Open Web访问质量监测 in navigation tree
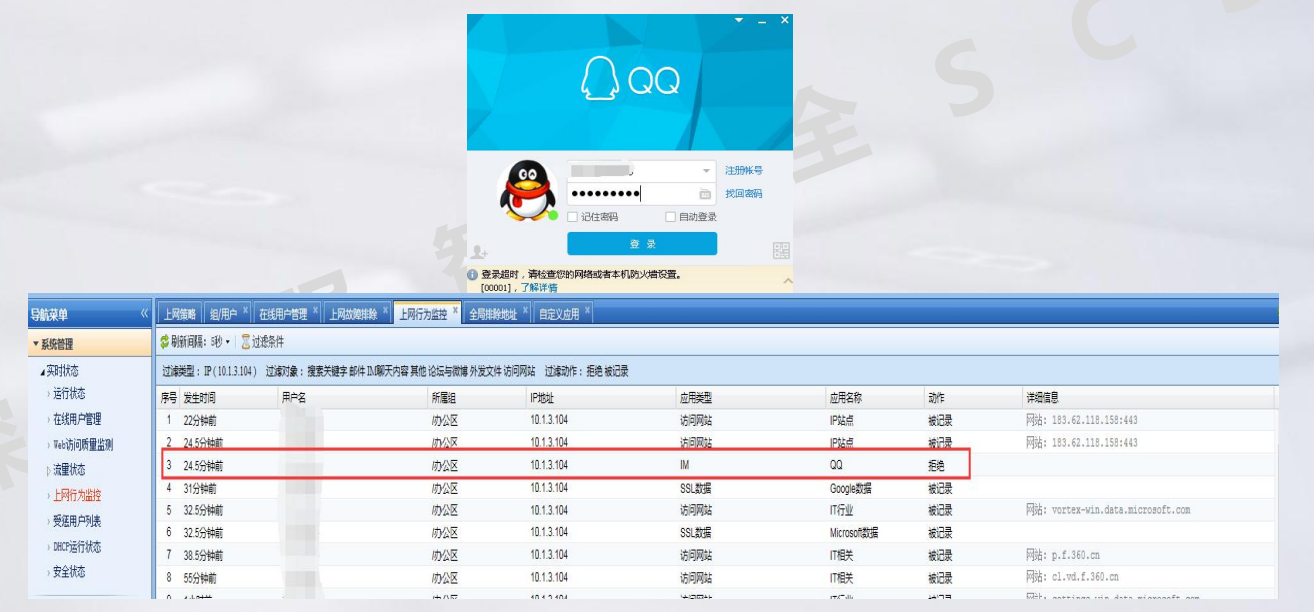The width and height of the screenshot is (1314, 612). (x=82, y=445)
